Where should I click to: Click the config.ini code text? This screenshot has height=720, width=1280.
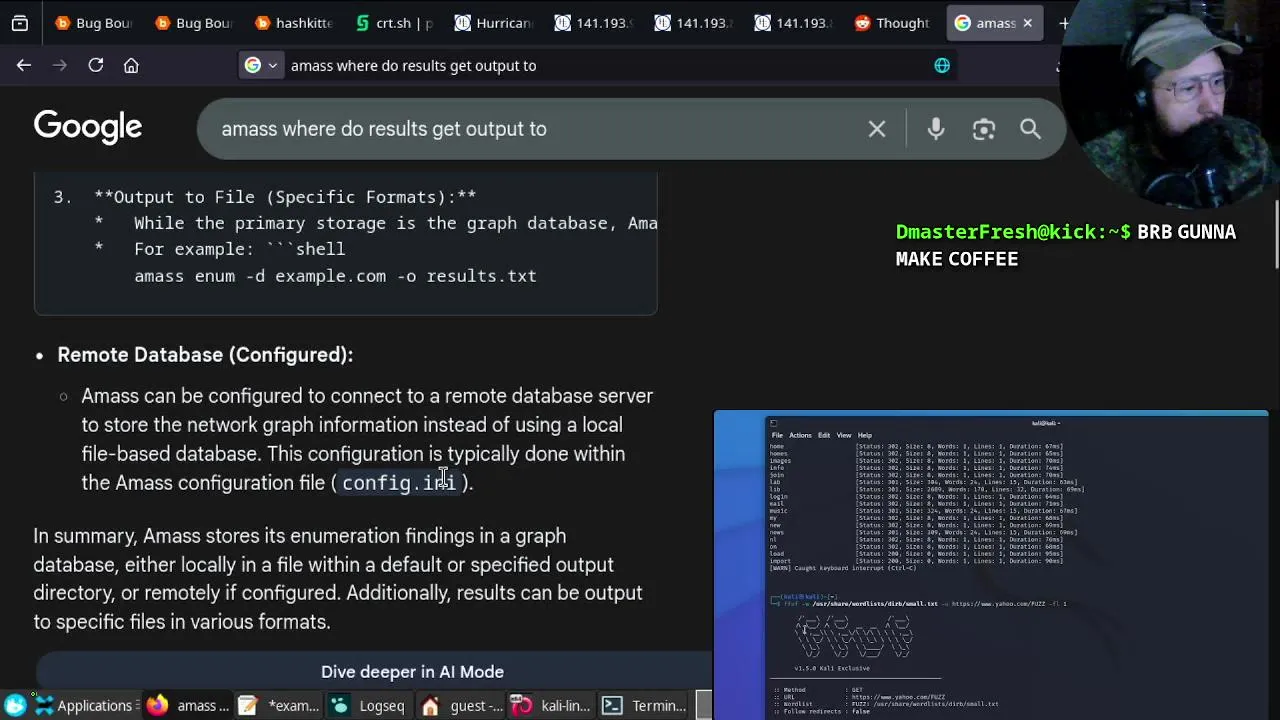pos(398,484)
